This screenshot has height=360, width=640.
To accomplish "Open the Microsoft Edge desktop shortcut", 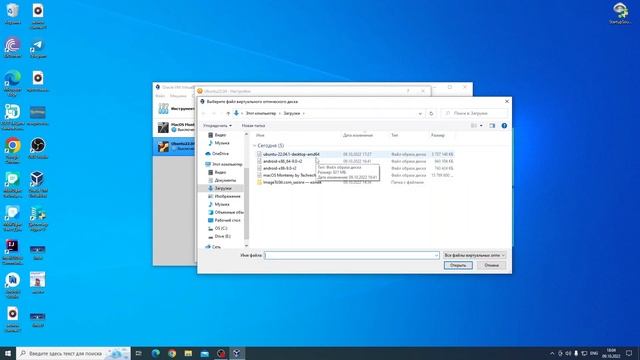I will (x=13, y=83).
